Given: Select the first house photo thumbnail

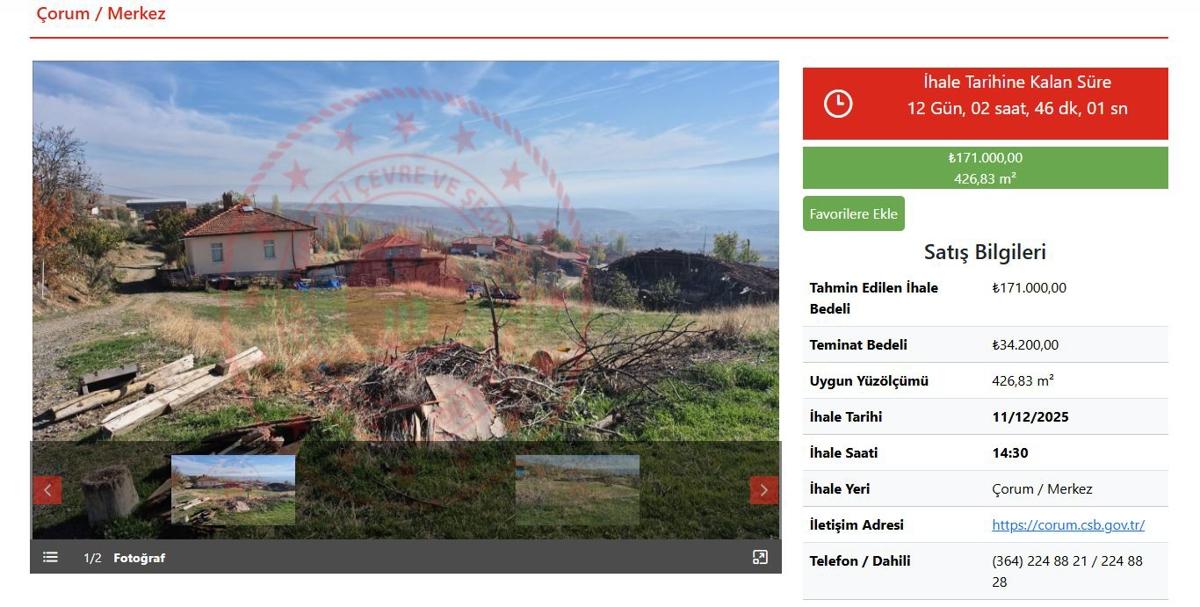Looking at the screenshot, I should 233,490.
